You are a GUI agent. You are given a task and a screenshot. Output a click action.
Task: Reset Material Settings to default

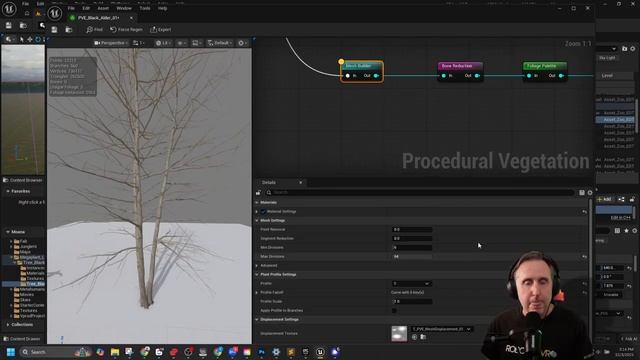(584, 211)
